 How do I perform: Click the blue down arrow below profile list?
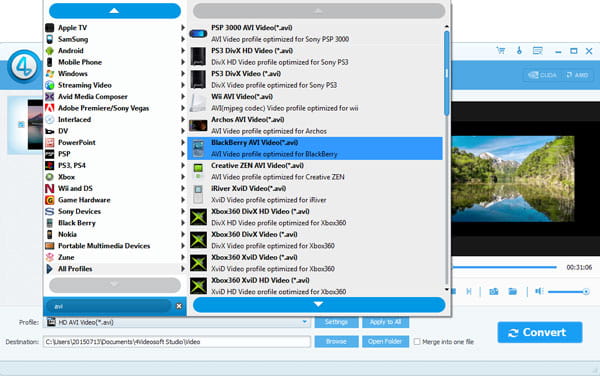click(319, 305)
